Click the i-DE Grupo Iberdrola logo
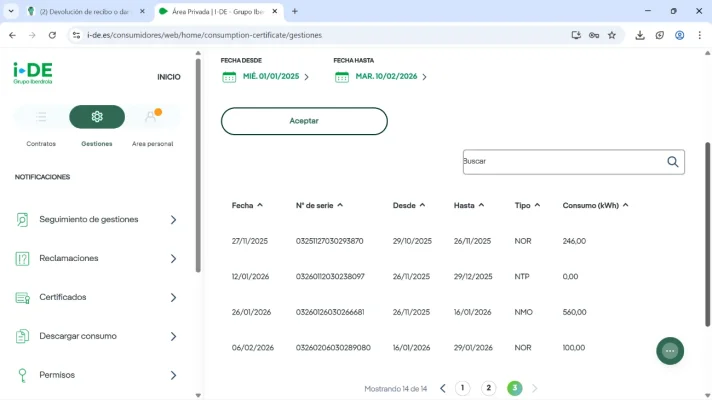 tap(33, 73)
